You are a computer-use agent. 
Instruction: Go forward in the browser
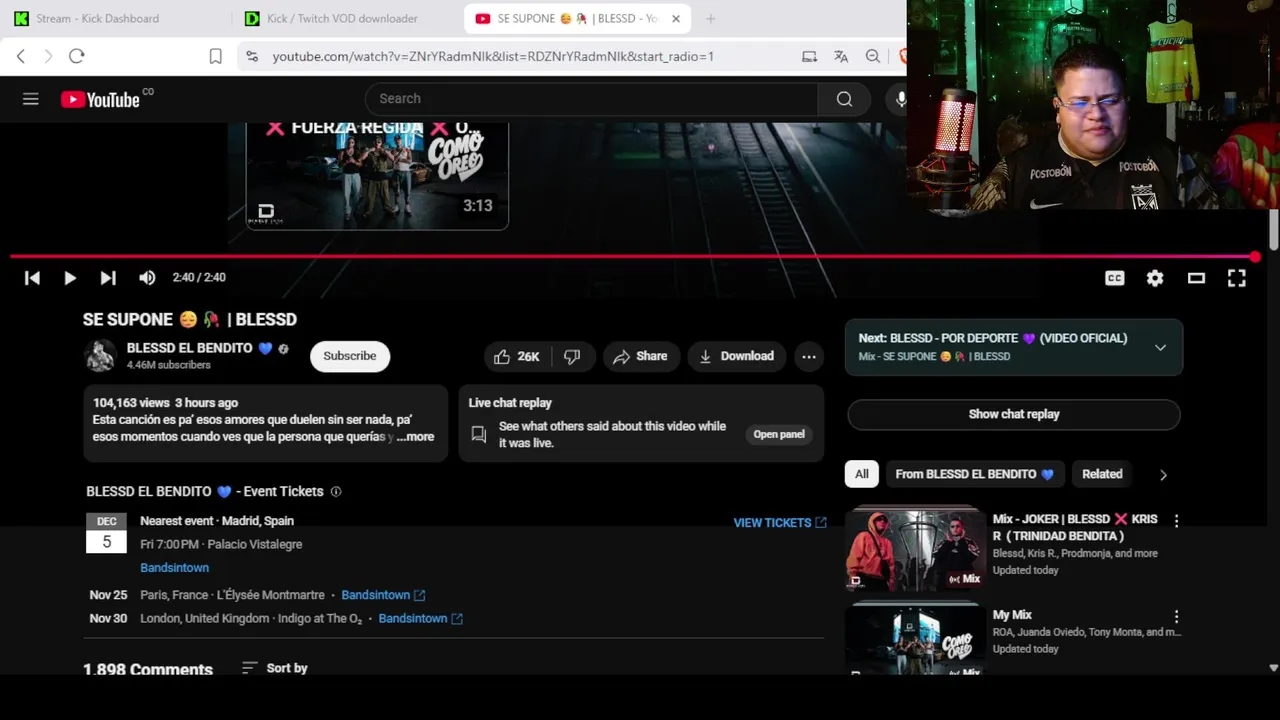pyautogui.click(x=48, y=57)
